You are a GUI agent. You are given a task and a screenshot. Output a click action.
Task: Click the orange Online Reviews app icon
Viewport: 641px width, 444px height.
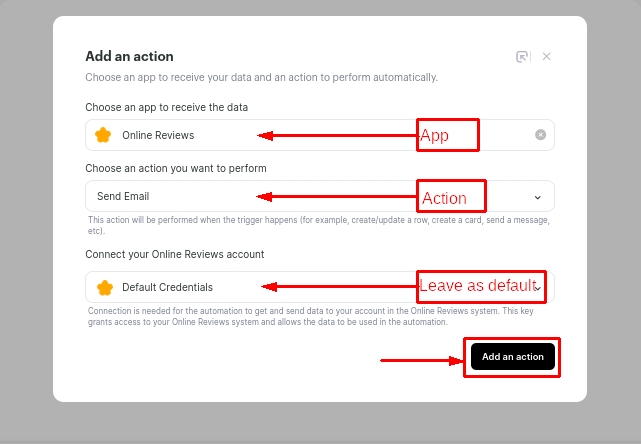tap(103, 135)
